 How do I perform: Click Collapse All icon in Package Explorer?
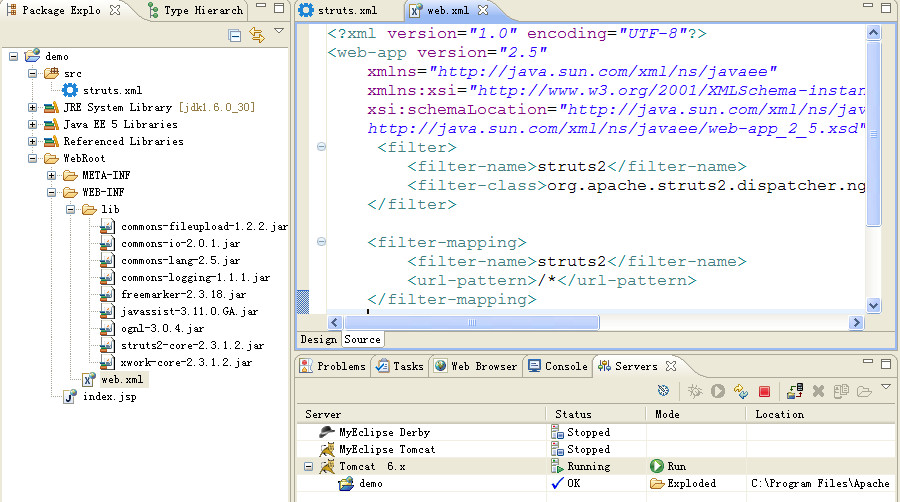pos(235,35)
